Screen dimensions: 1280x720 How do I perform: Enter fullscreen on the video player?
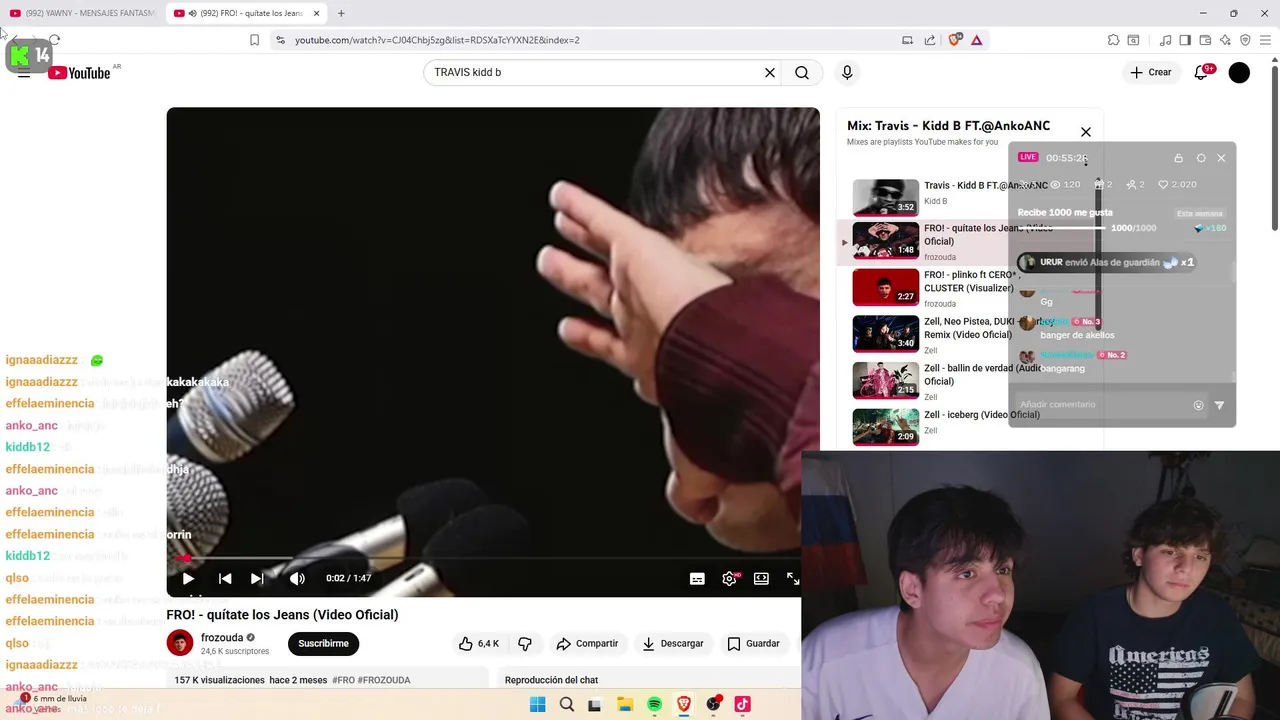pyautogui.click(x=793, y=578)
